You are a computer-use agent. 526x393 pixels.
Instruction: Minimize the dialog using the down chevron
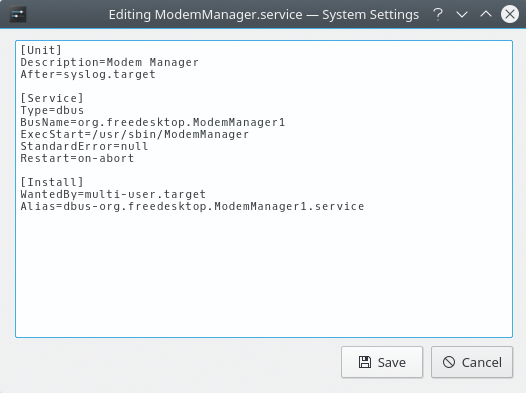pyautogui.click(x=462, y=14)
